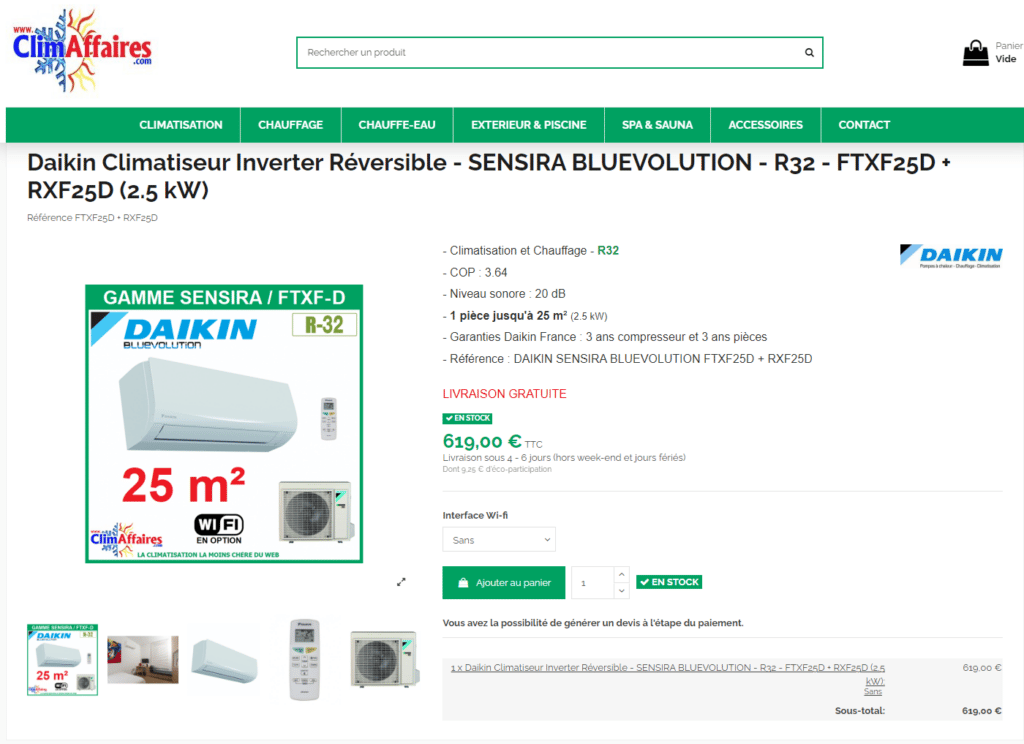Select the room interior thumbnail
Screen dimensions: 1024x744
(x=143, y=660)
